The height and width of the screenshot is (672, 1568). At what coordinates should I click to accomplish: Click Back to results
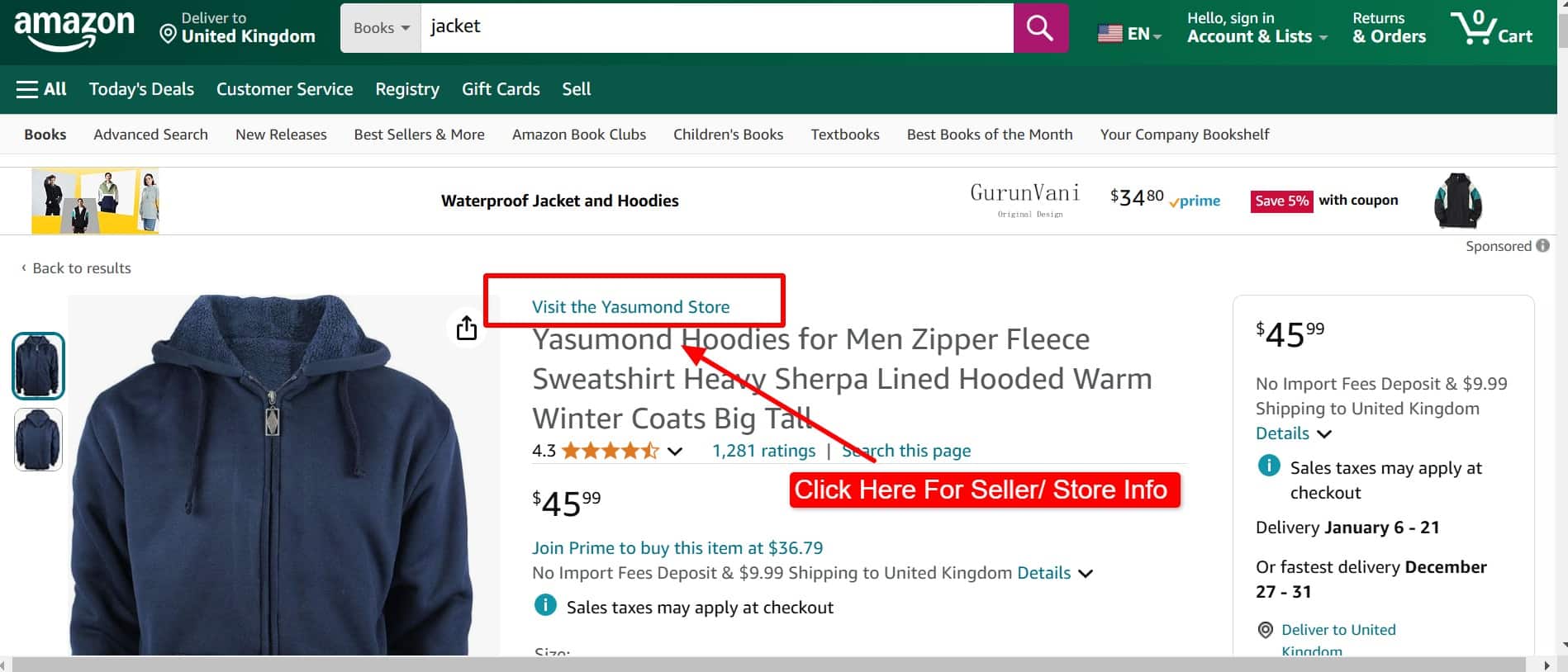click(76, 268)
